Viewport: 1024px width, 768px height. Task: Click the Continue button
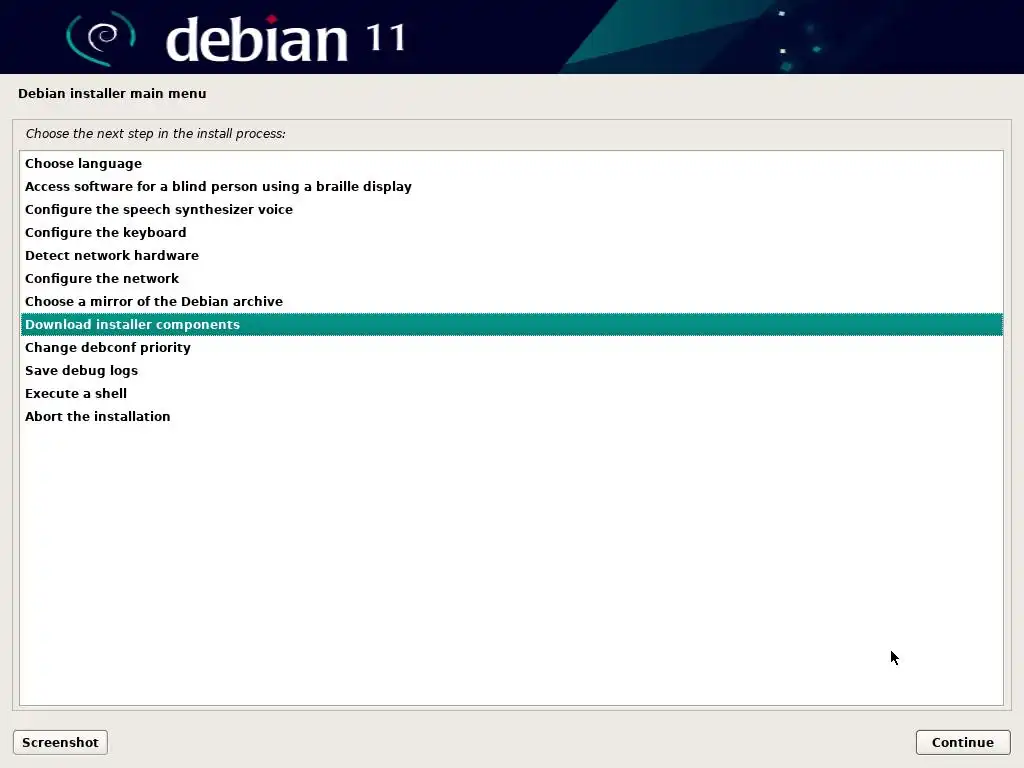coord(963,743)
